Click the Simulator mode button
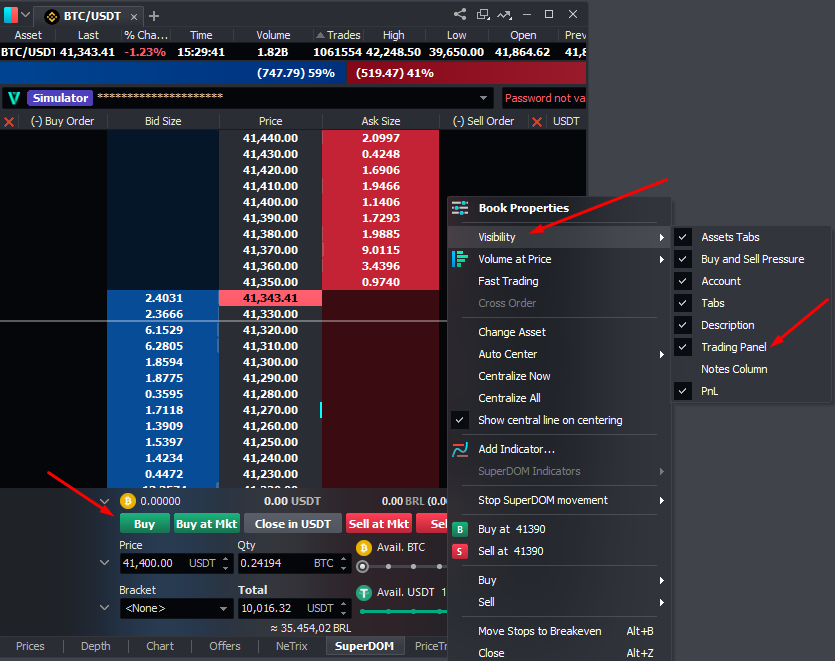 (x=60, y=98)
